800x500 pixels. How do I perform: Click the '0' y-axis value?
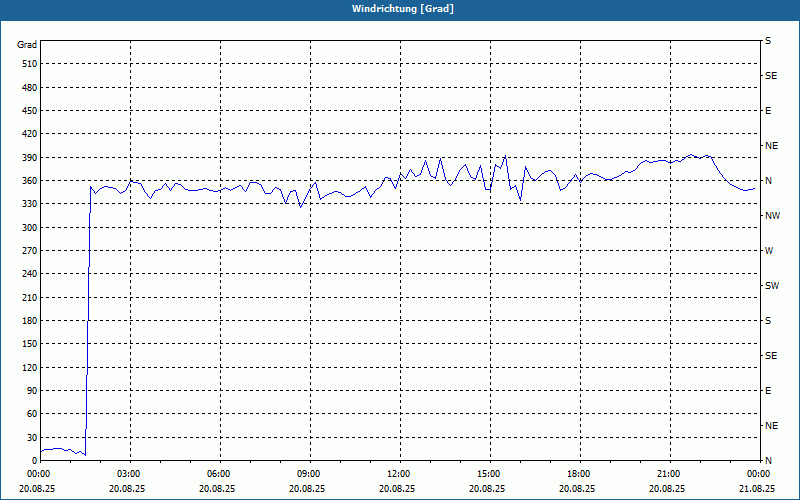click(x=34, y=461)
